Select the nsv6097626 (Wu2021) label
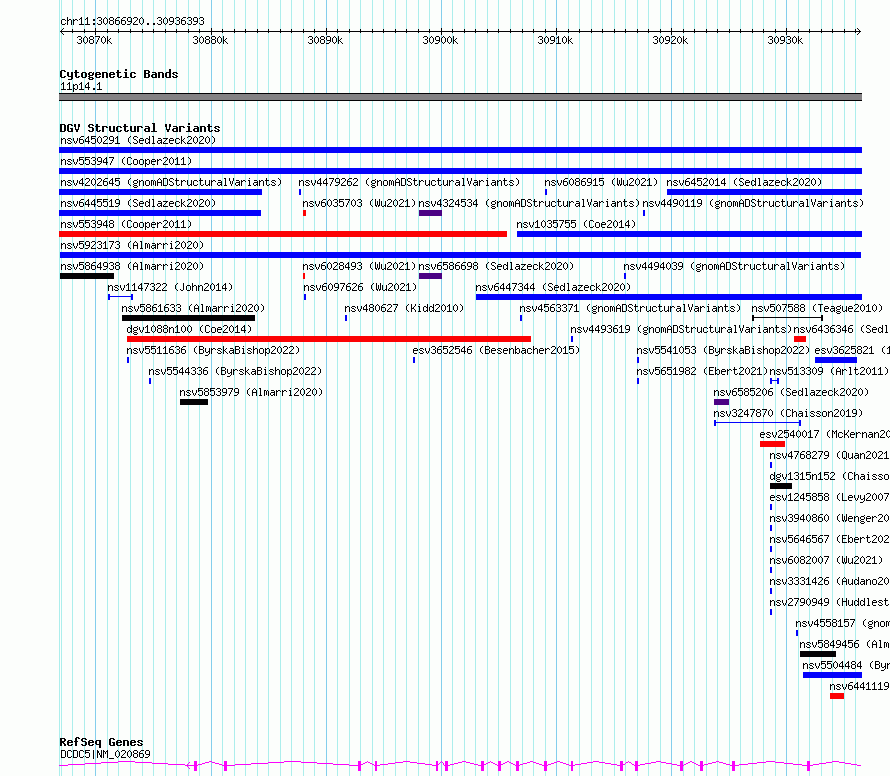Image resolution: width=890 pixels, height=776 pixels. tap(360, 287)
